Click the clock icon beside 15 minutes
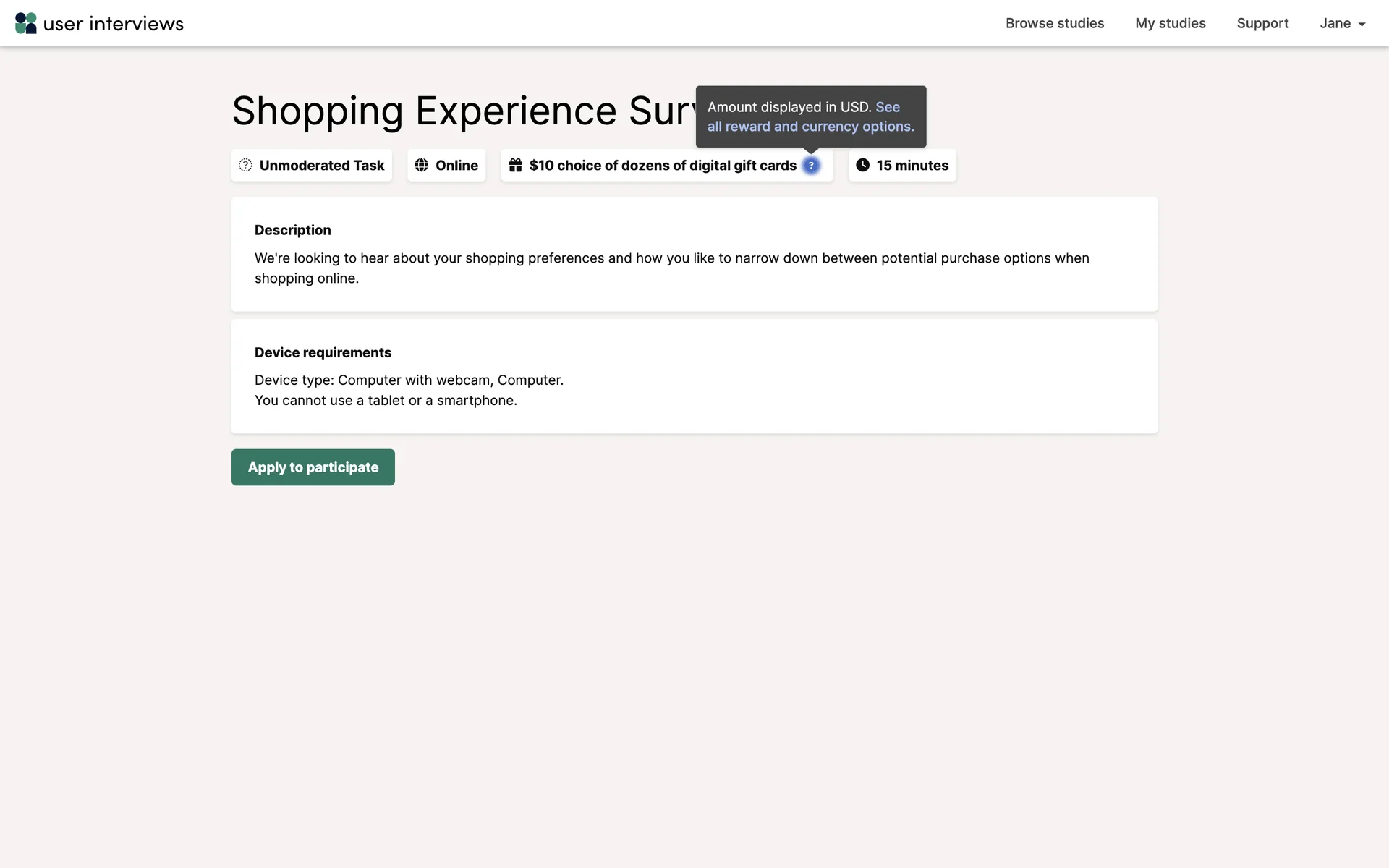 tap(862, 166)
